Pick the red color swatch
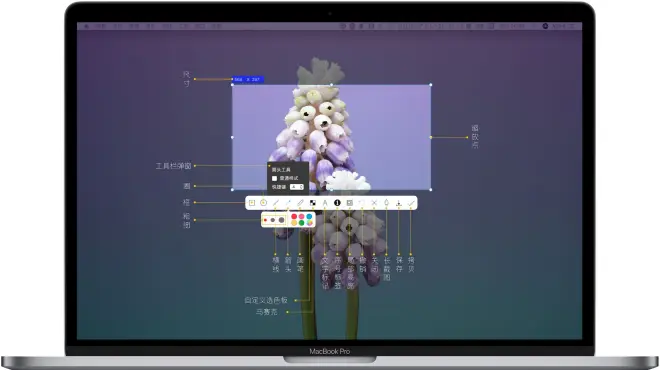The image size is (660, 370). 294,217
